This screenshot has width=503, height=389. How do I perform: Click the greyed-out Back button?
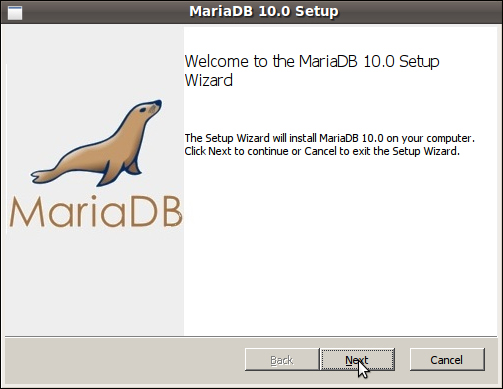[282, 360]
